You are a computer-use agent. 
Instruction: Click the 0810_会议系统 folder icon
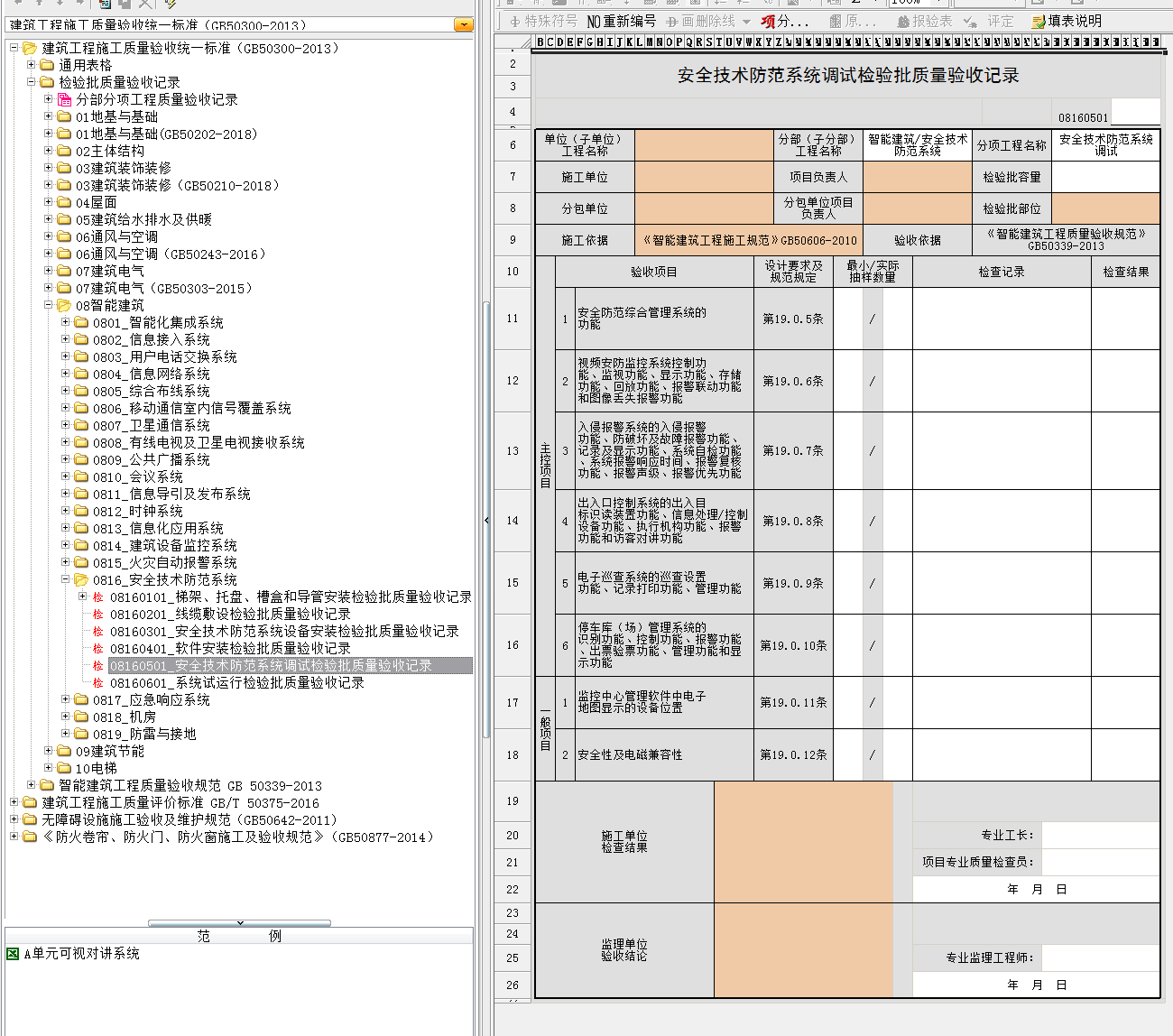pos(81,476)
